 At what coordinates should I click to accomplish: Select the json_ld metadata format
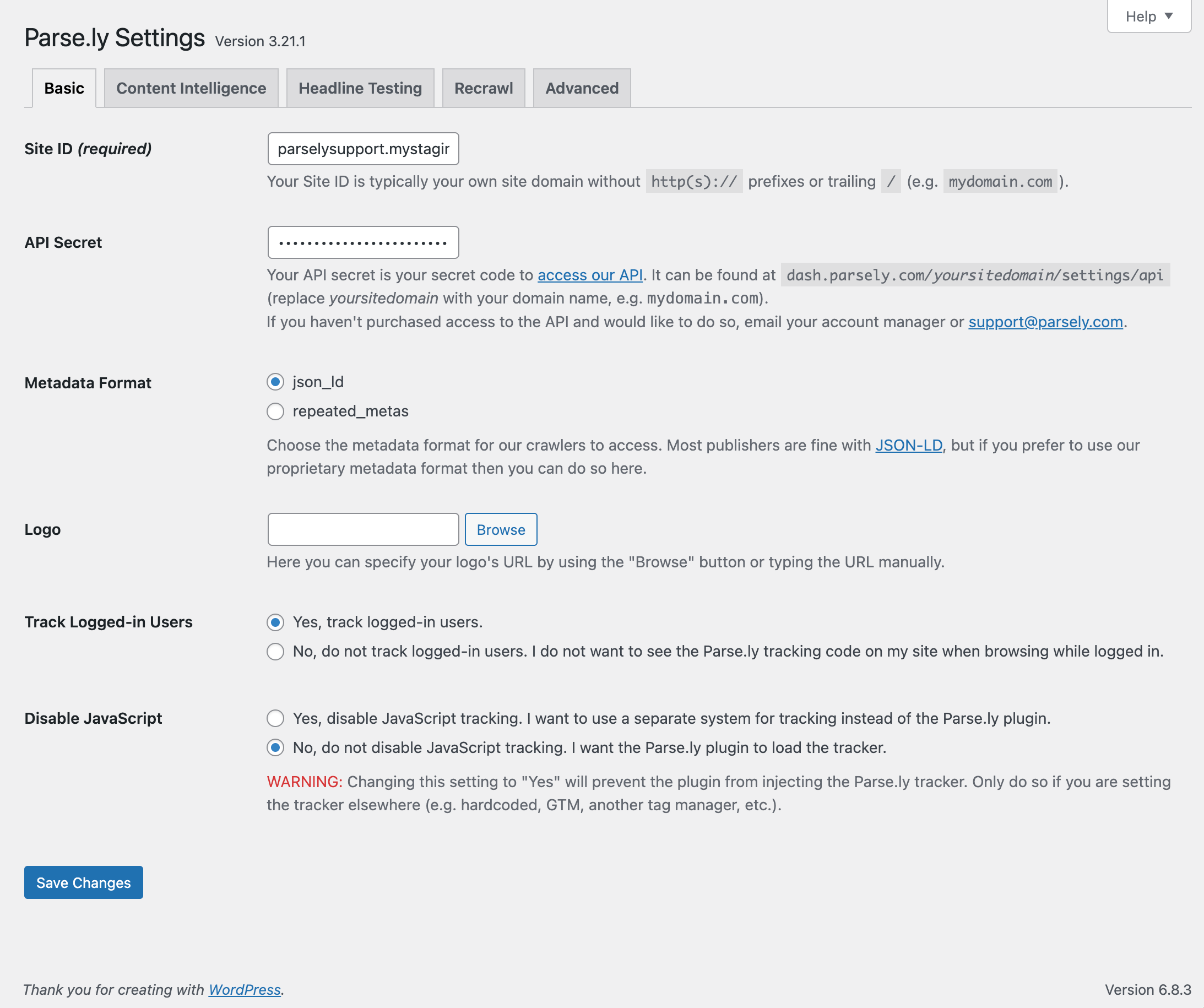275,382
